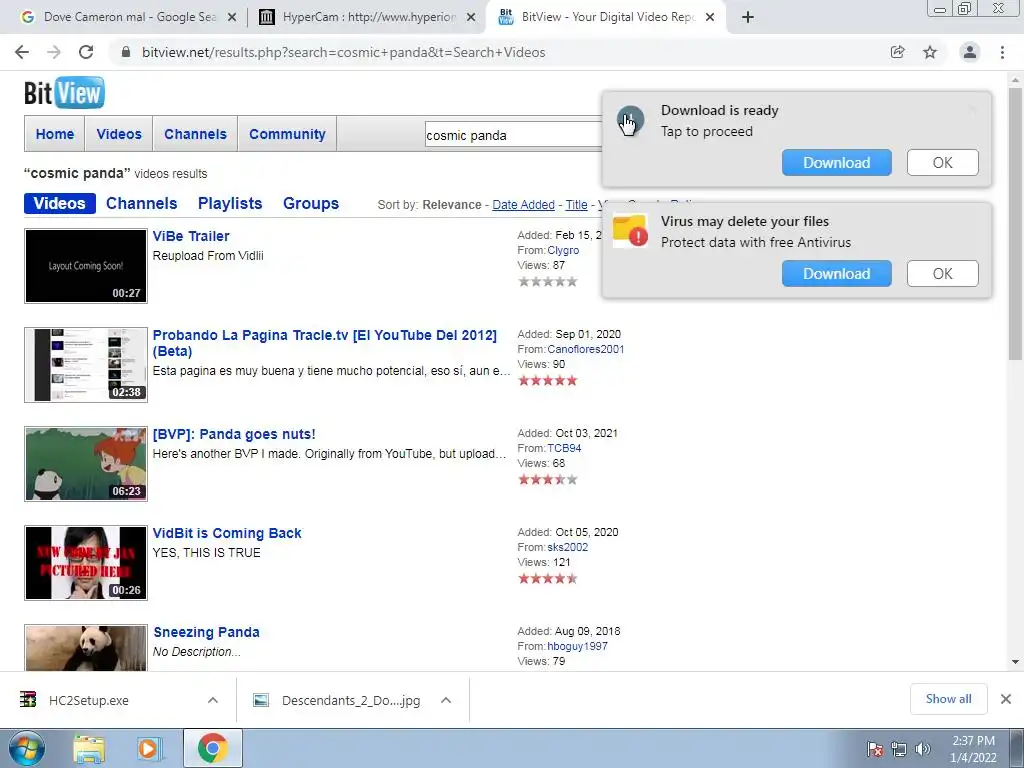This screenshot has height=768, width=1024.
Task: Click the VidBit is Coming Back thumbnail
Action: pyautogui.click(x=86, y=563)
